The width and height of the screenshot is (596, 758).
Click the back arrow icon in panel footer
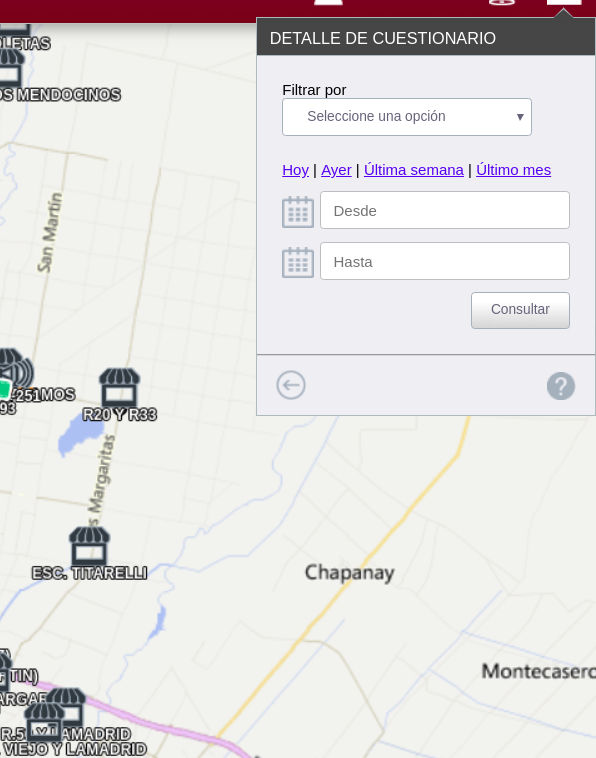[291, 385]
